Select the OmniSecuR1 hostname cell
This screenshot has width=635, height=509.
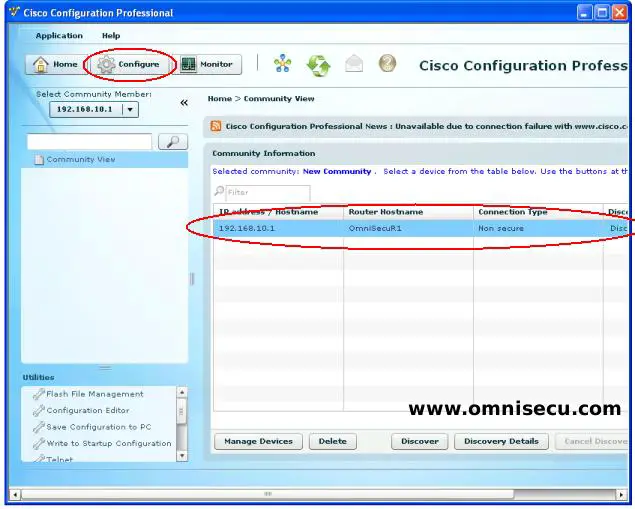408,228
